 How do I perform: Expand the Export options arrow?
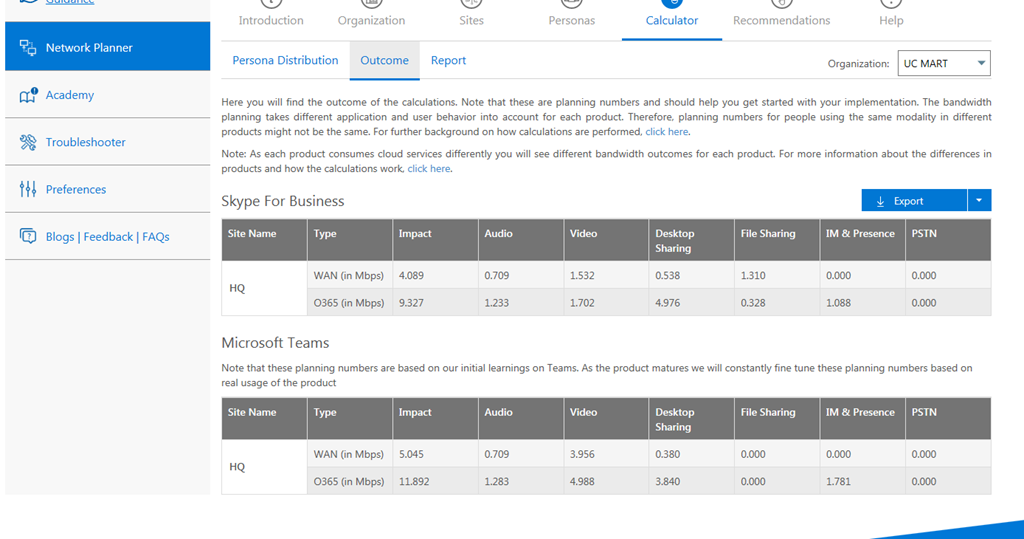(979, 200)
